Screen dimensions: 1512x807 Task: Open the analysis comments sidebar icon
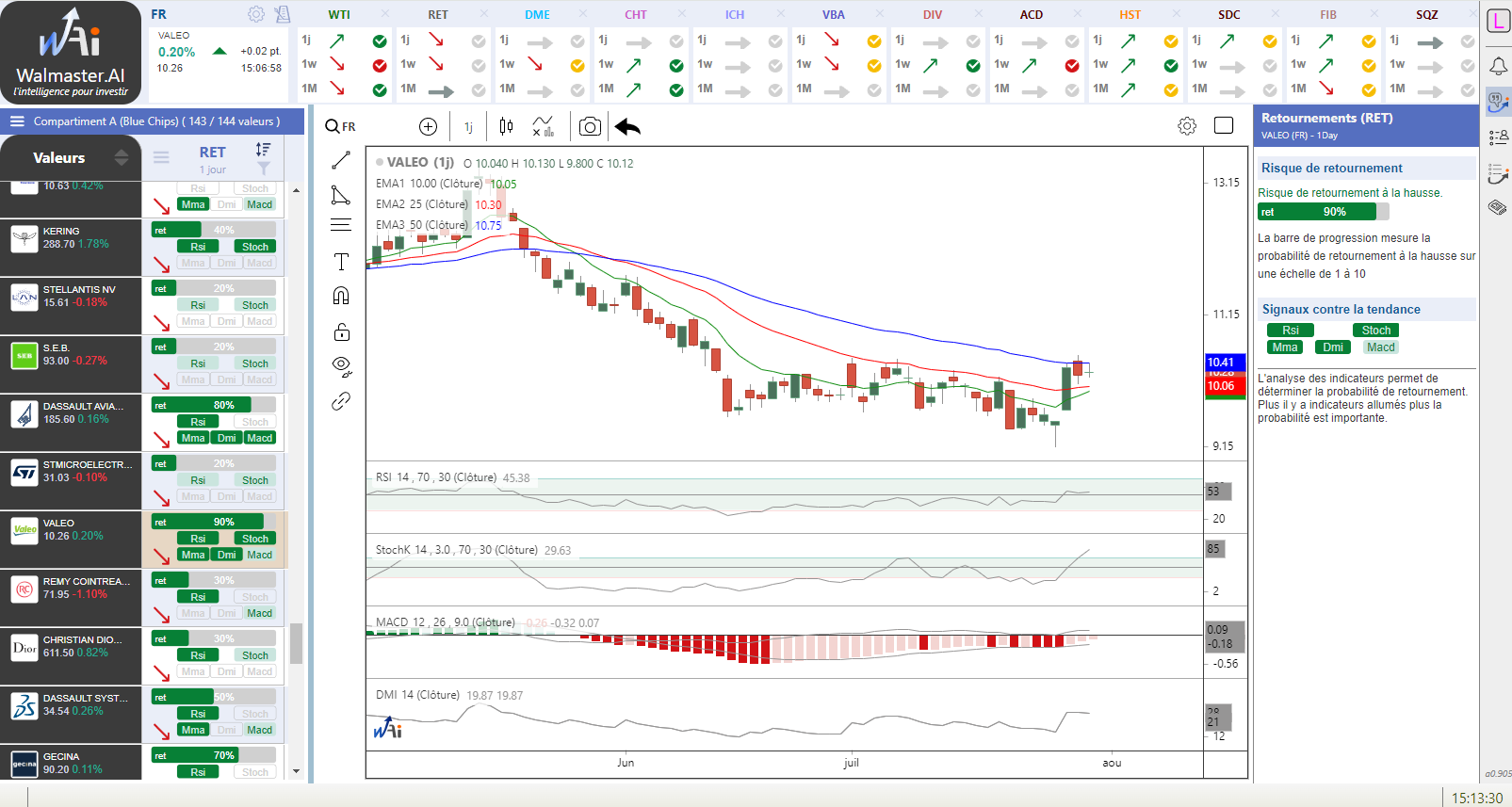coord(1498,102)
